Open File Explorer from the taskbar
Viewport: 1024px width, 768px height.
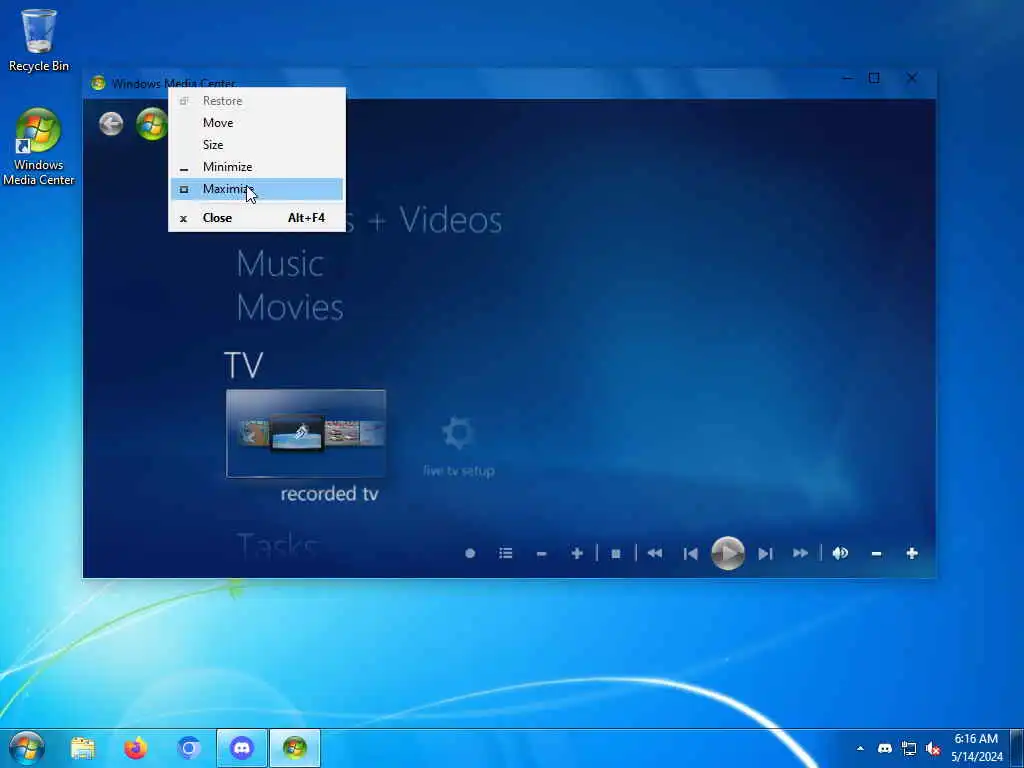tap(83, 748)
